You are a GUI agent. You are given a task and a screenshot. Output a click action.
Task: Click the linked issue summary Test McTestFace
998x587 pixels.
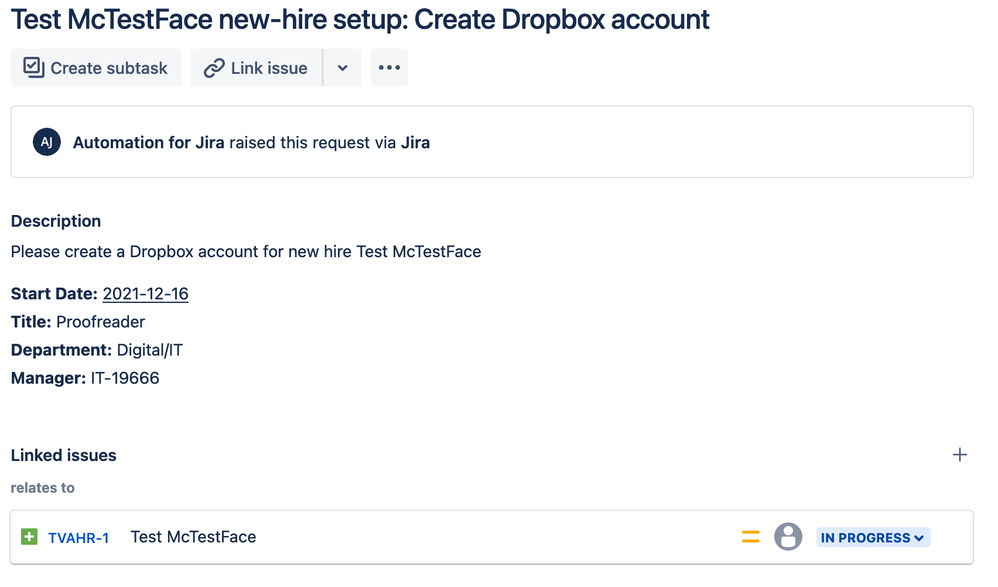pyautogui.click(x=193, y=537)
